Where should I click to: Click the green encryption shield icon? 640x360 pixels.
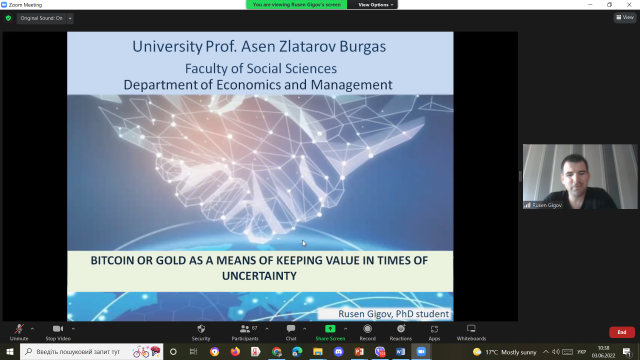coord(8,18)
